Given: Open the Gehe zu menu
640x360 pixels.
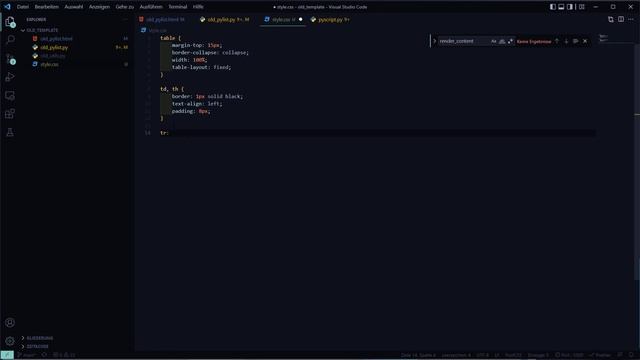Looking at the screenshot, I should (124, 7).
